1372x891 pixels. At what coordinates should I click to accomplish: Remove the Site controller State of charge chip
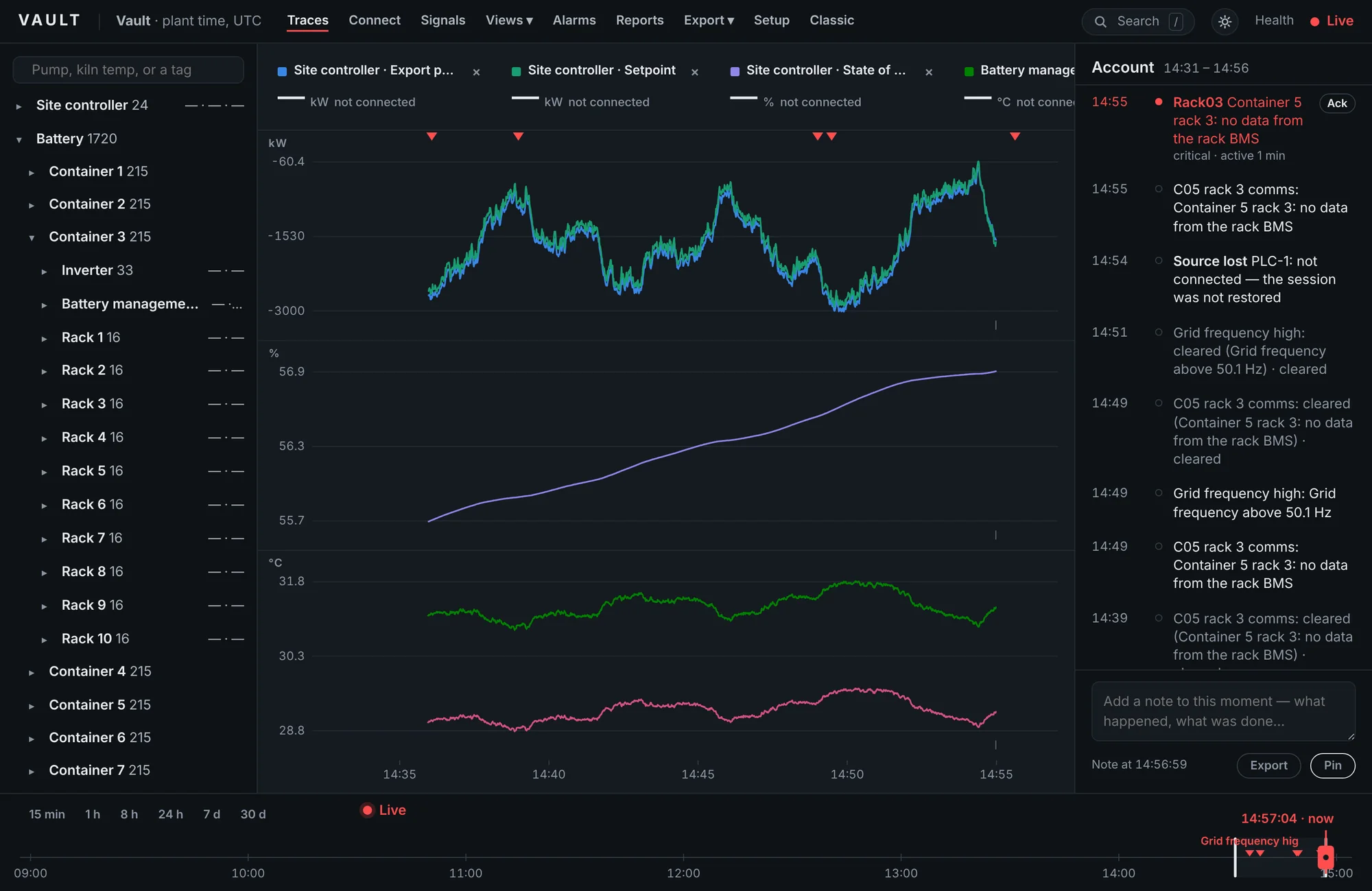[x=929, y=72]
